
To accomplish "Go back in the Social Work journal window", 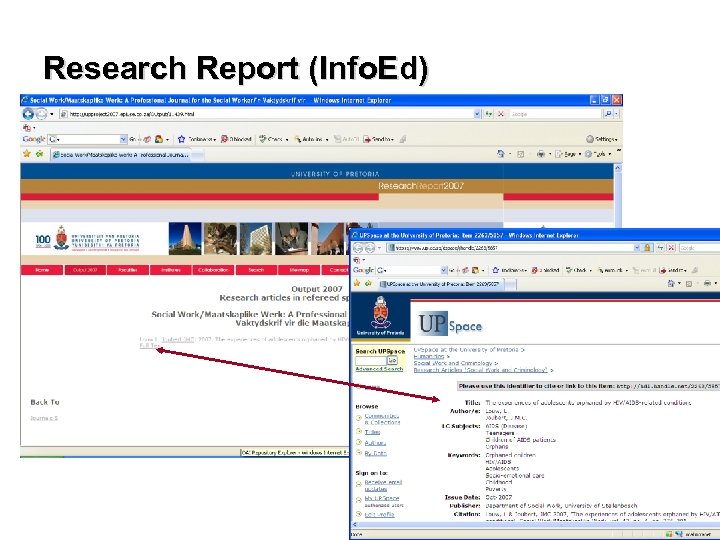I will [x=28, y=114].
